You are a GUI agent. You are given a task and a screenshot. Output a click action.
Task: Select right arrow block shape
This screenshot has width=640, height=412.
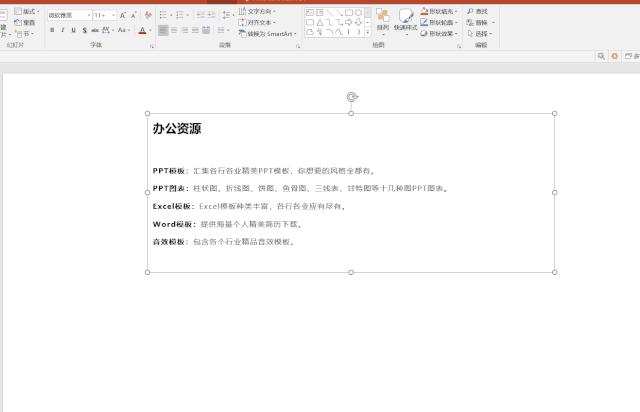tap(349, 22)
